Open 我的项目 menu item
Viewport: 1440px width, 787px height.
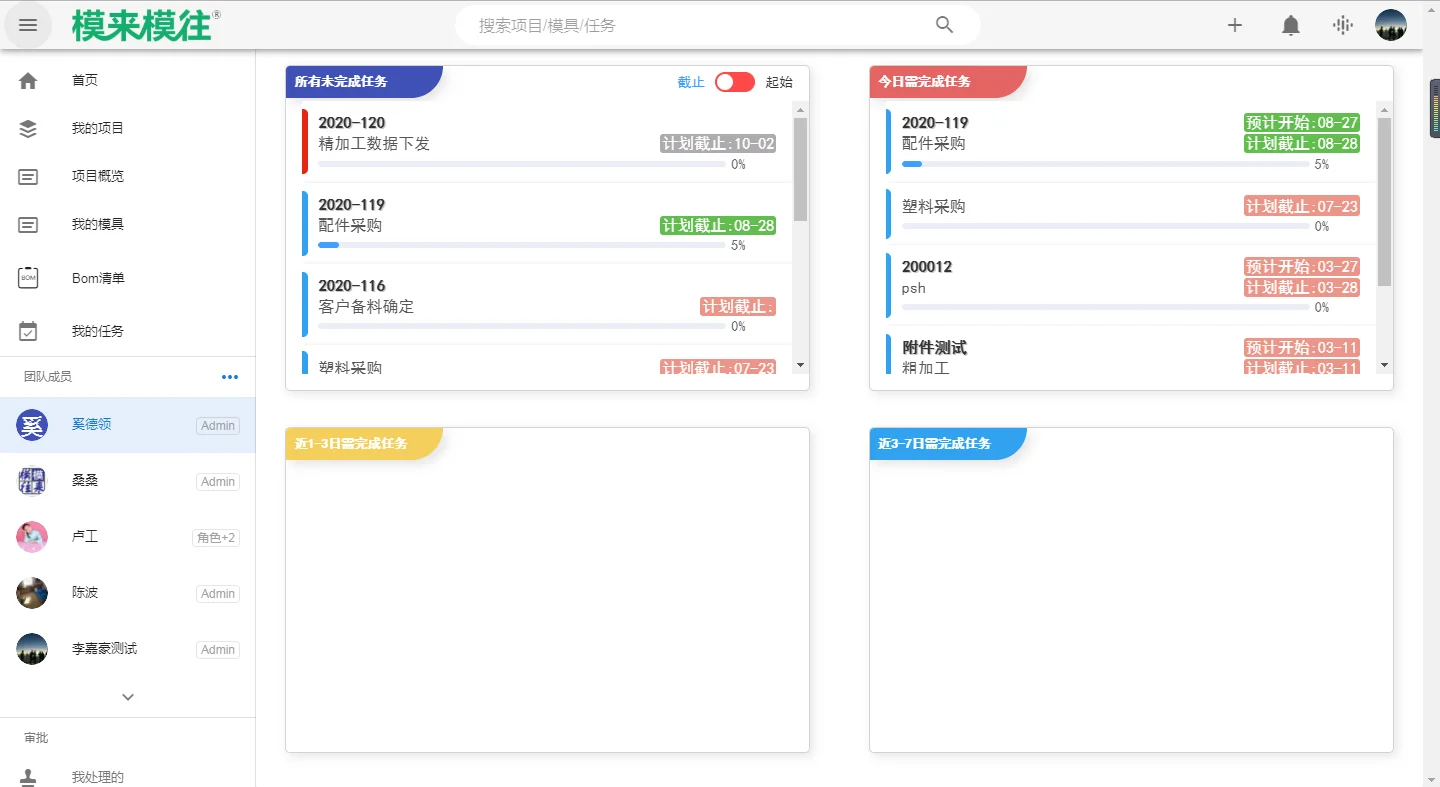[97, 128]
